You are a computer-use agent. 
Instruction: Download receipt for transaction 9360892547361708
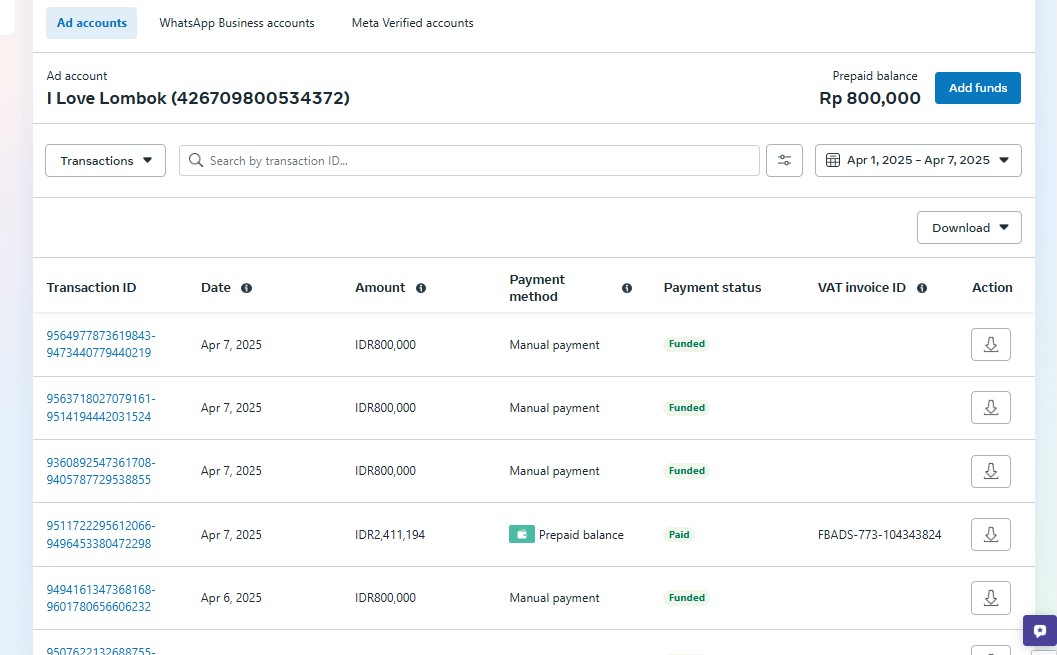pos(990,471)
